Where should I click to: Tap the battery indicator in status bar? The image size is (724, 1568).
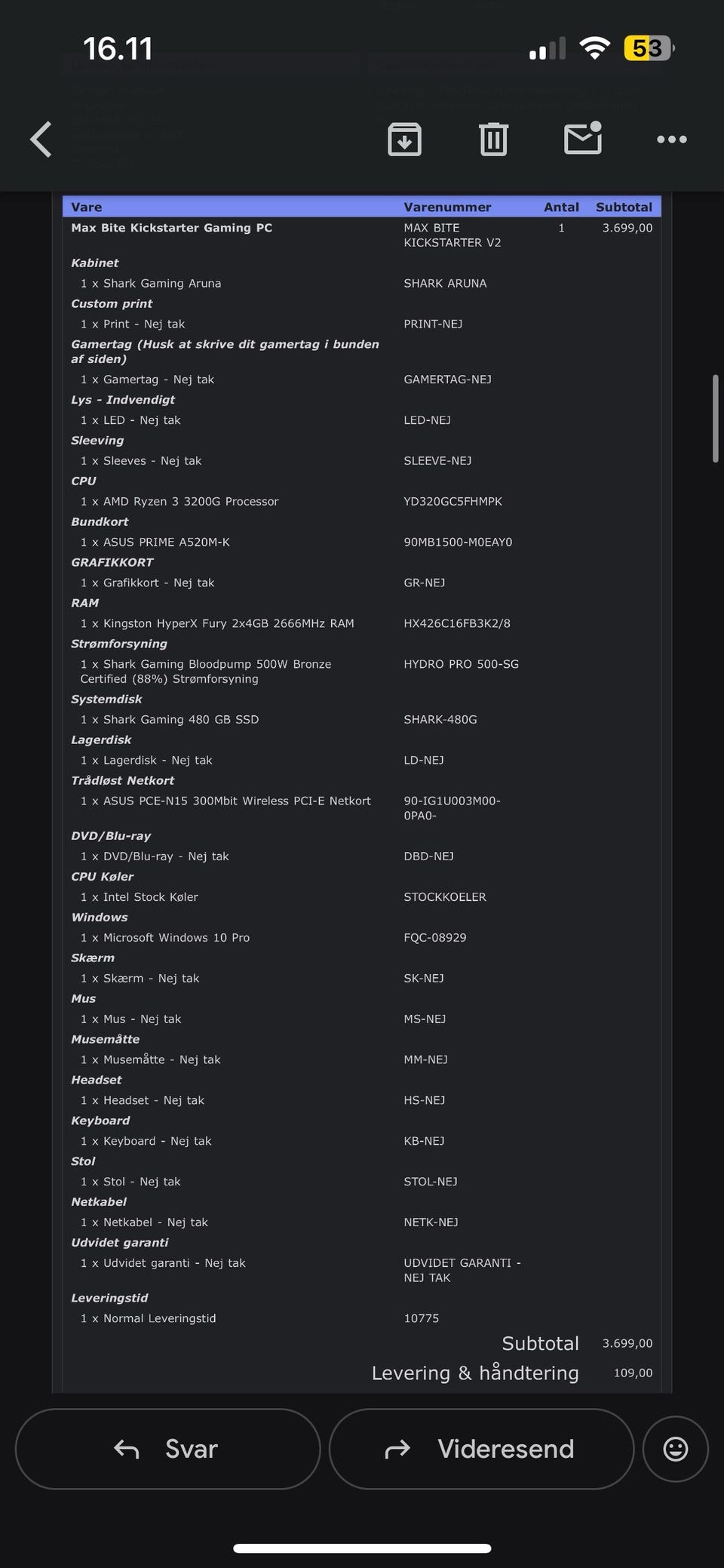point(649,49)
